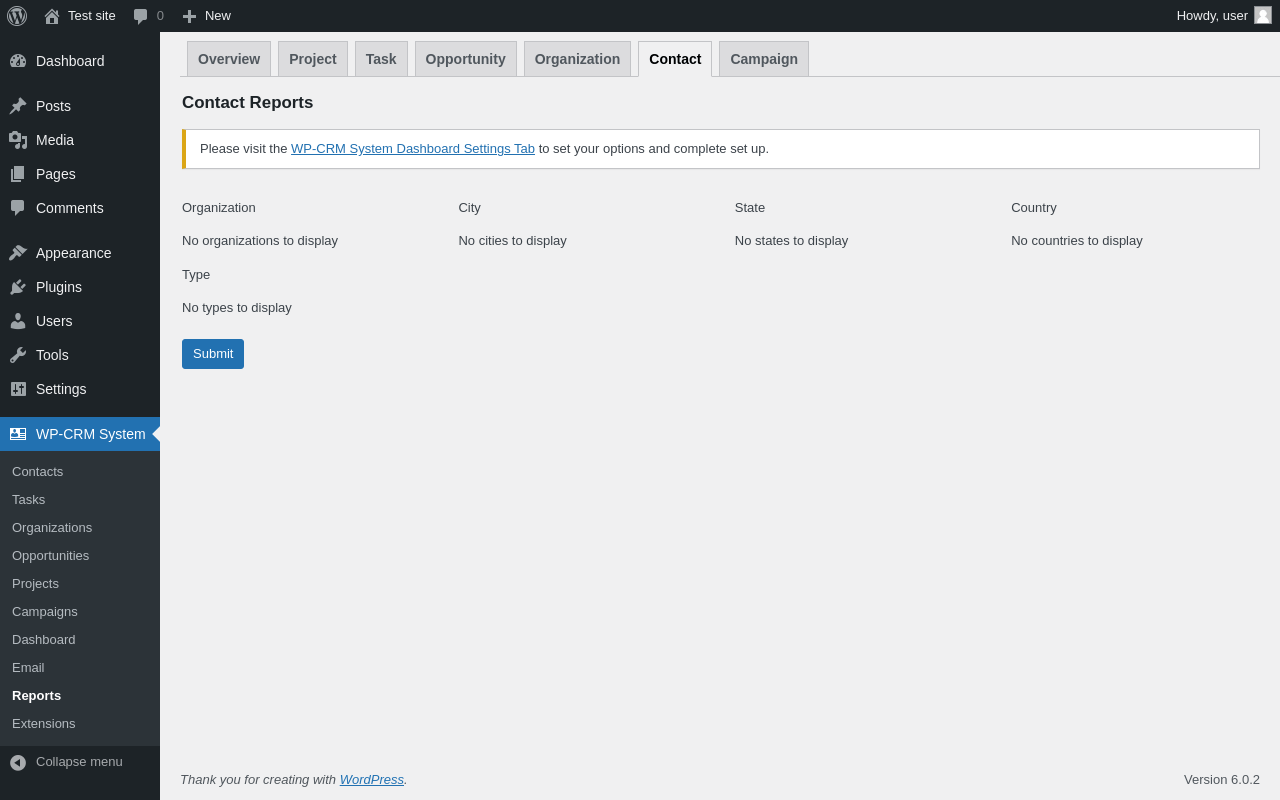This screenshot has width=1280, height=800.
Task: Click the Collapse menu label
Action: pos(79,762)
